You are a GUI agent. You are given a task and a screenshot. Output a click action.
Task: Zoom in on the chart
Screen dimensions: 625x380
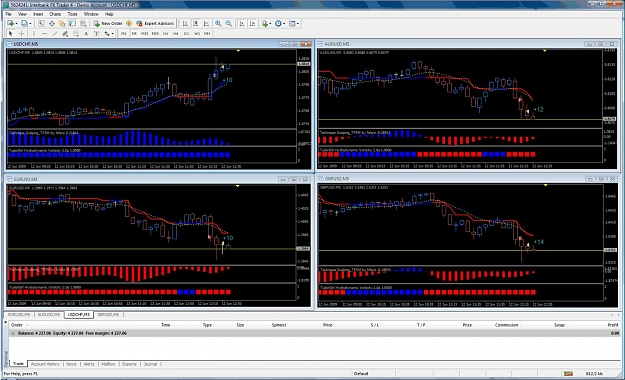218,24
